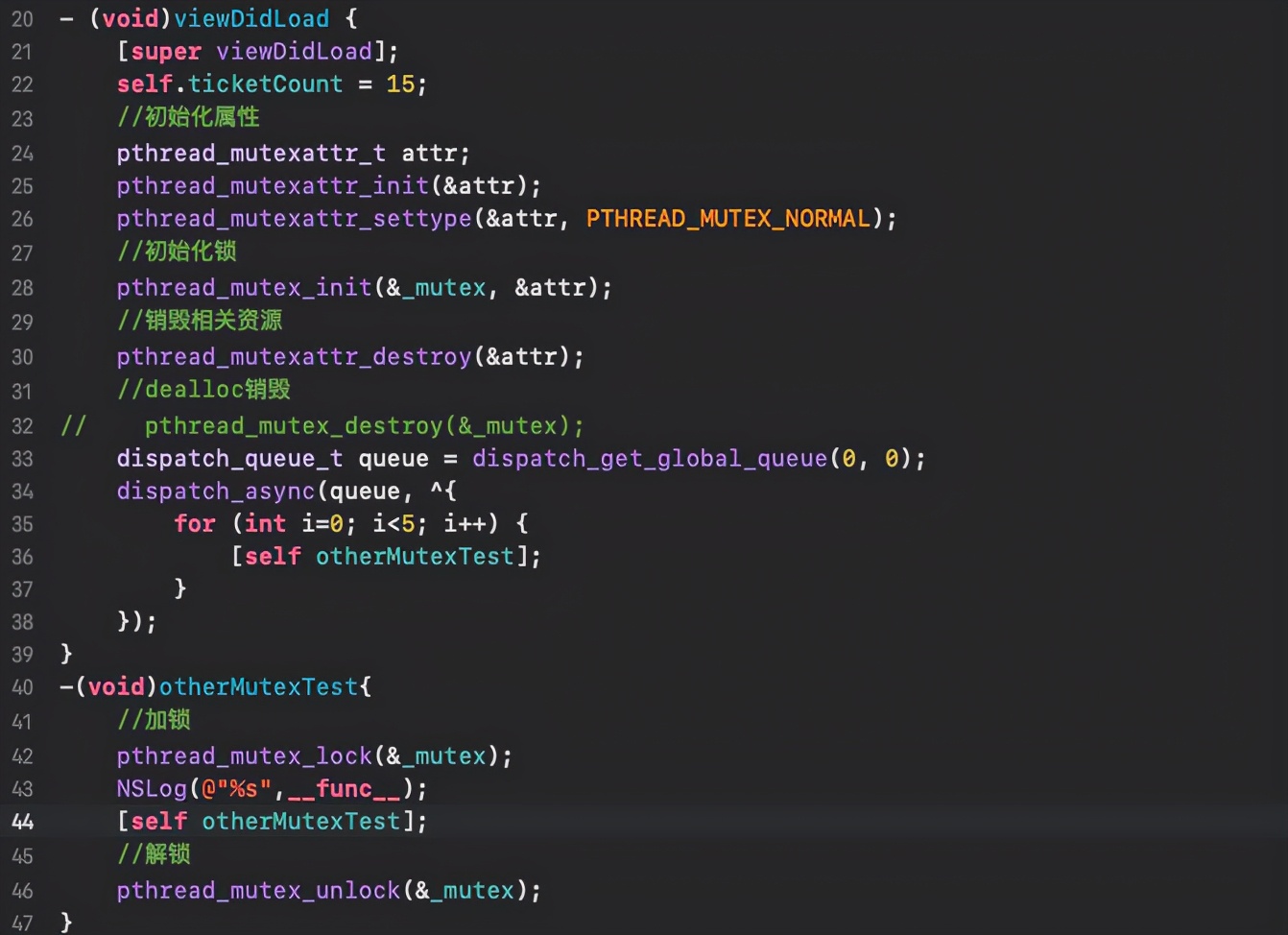Click line number 36 in the gutter
This screenshot has height=935, width=1288.
click(x=22, y=557)
